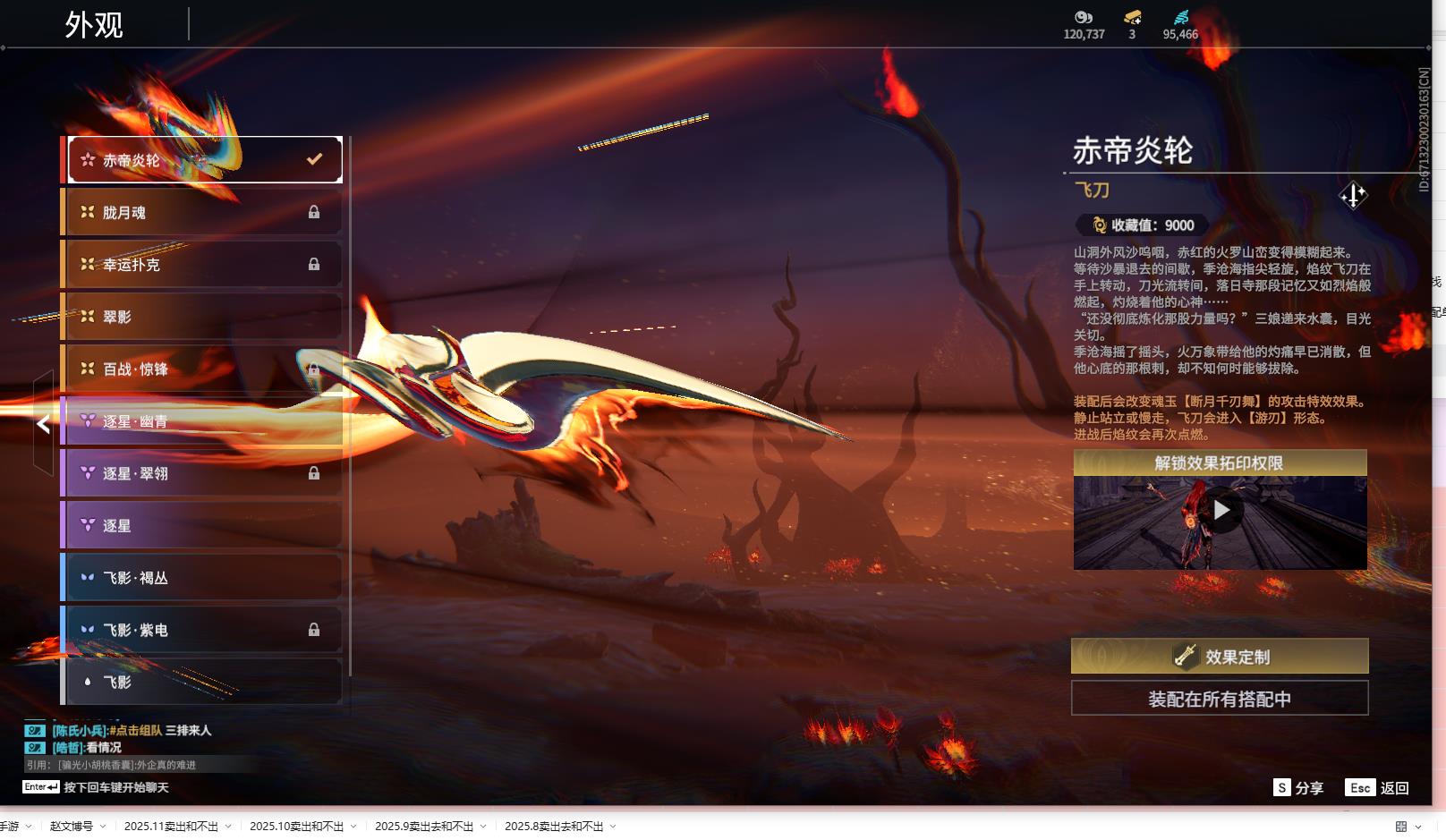Click 装配在所有搭配中 button

click(x=1220, y=699)
